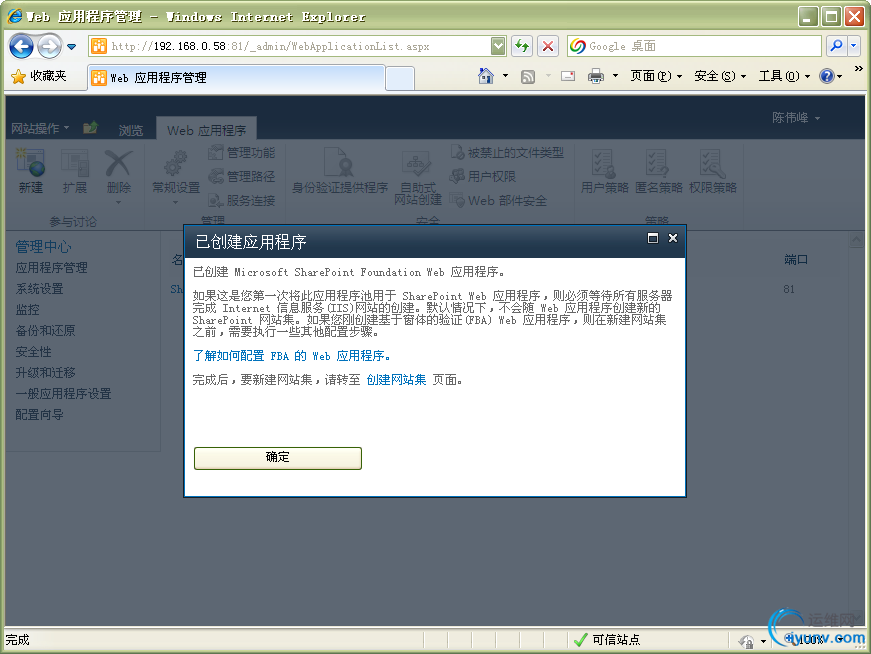871x654 pixels.
Task: Open 监控 in the left navigation
Action: click(27, 309)
